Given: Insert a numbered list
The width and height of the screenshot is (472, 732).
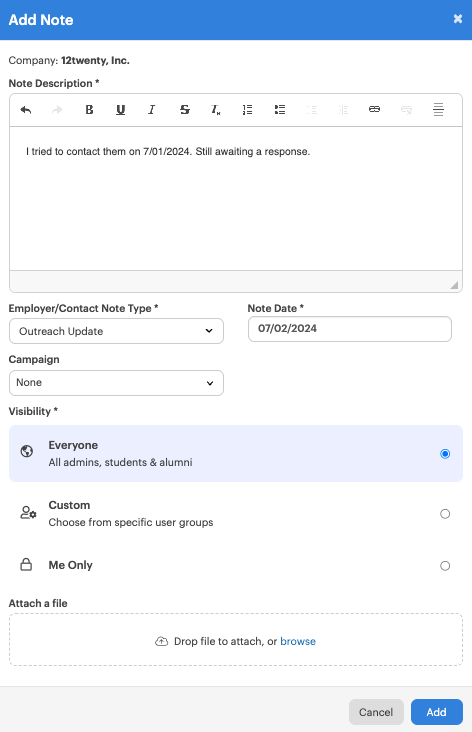Looking at the screenshot, I should (x=247, y=110).
